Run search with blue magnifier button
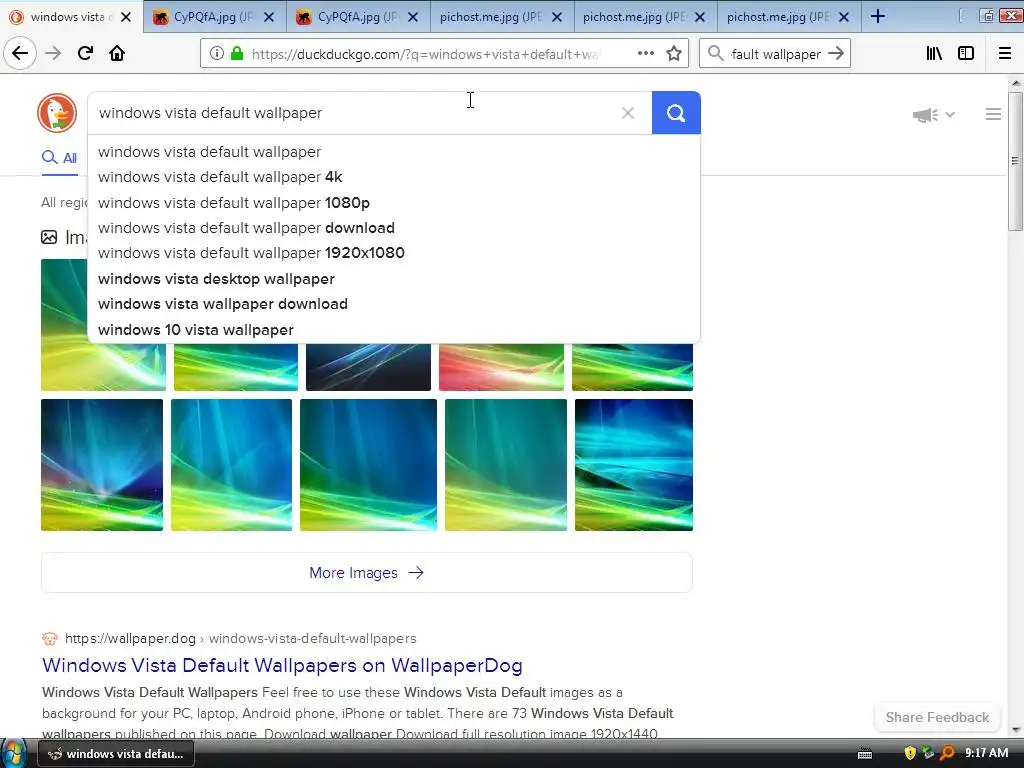1024x768 pixels. [676, 113]
